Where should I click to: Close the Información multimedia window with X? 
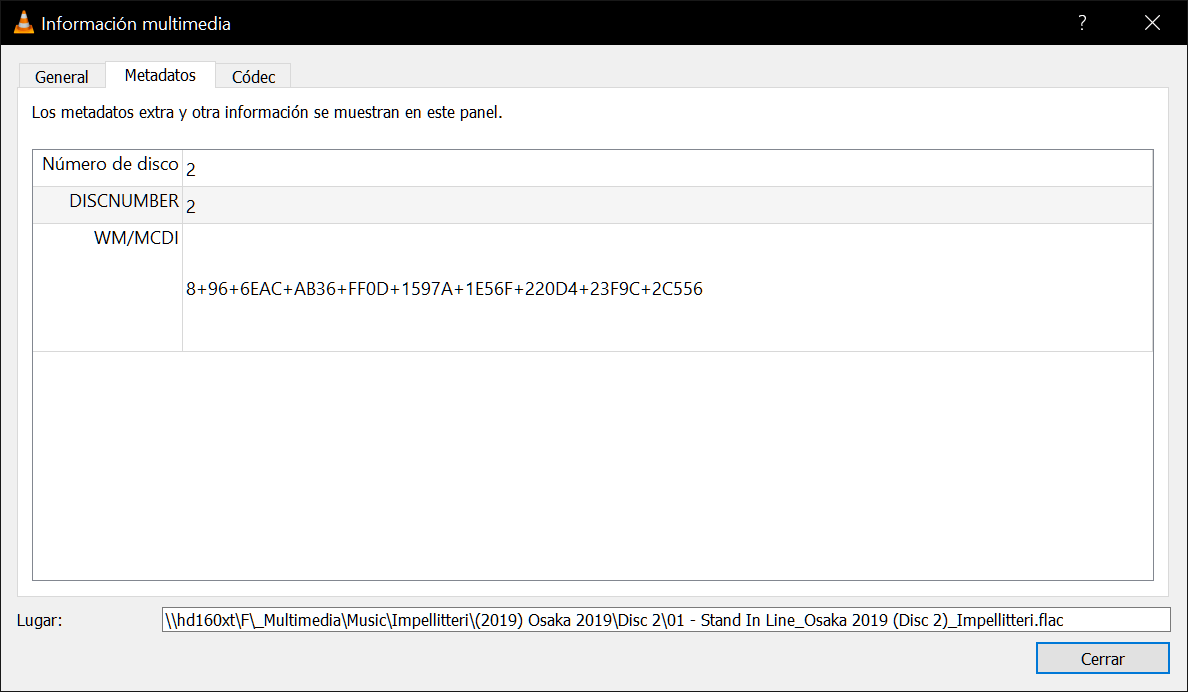point(1152,23)
